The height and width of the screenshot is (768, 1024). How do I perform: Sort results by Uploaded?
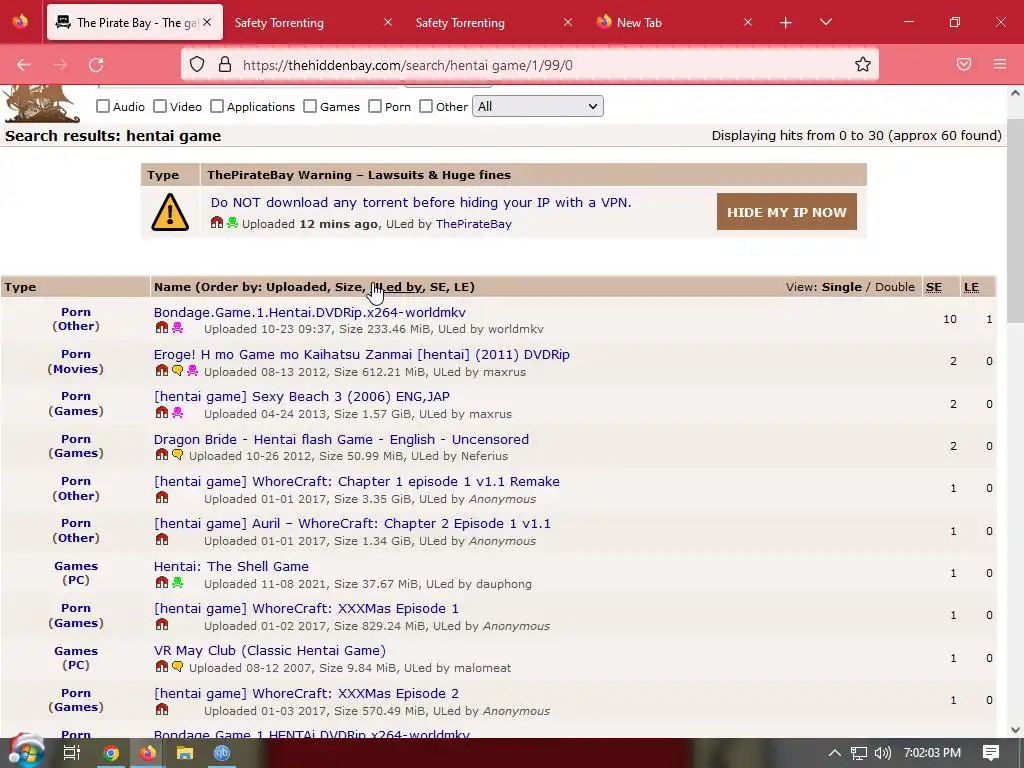pyautogui.click(x=296, y=287)
